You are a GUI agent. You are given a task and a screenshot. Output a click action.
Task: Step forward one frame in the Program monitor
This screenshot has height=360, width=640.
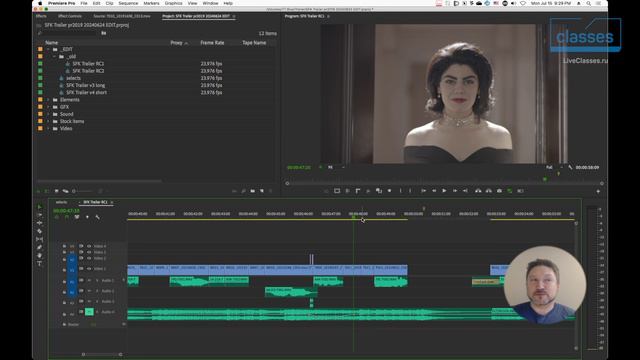tap(455, 191)
